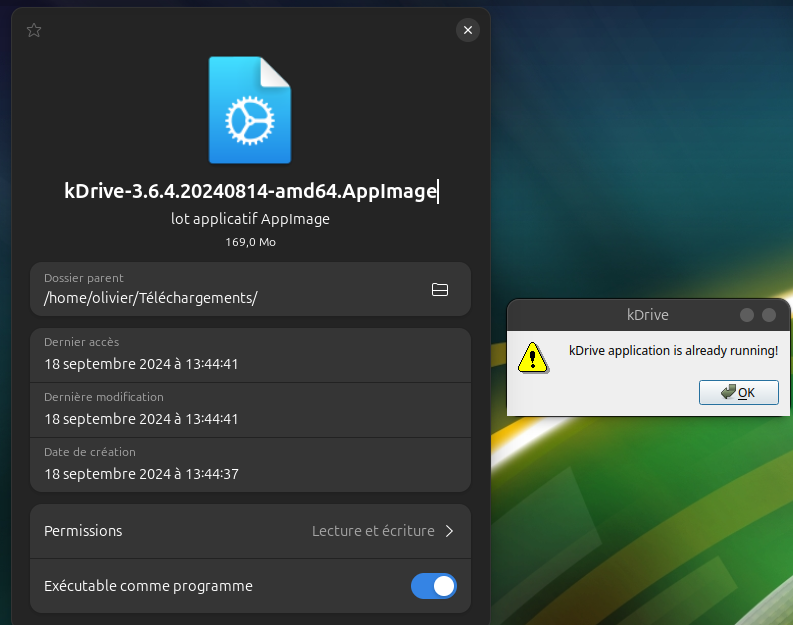Open parent folder via the folder icon

pos(439,290)
